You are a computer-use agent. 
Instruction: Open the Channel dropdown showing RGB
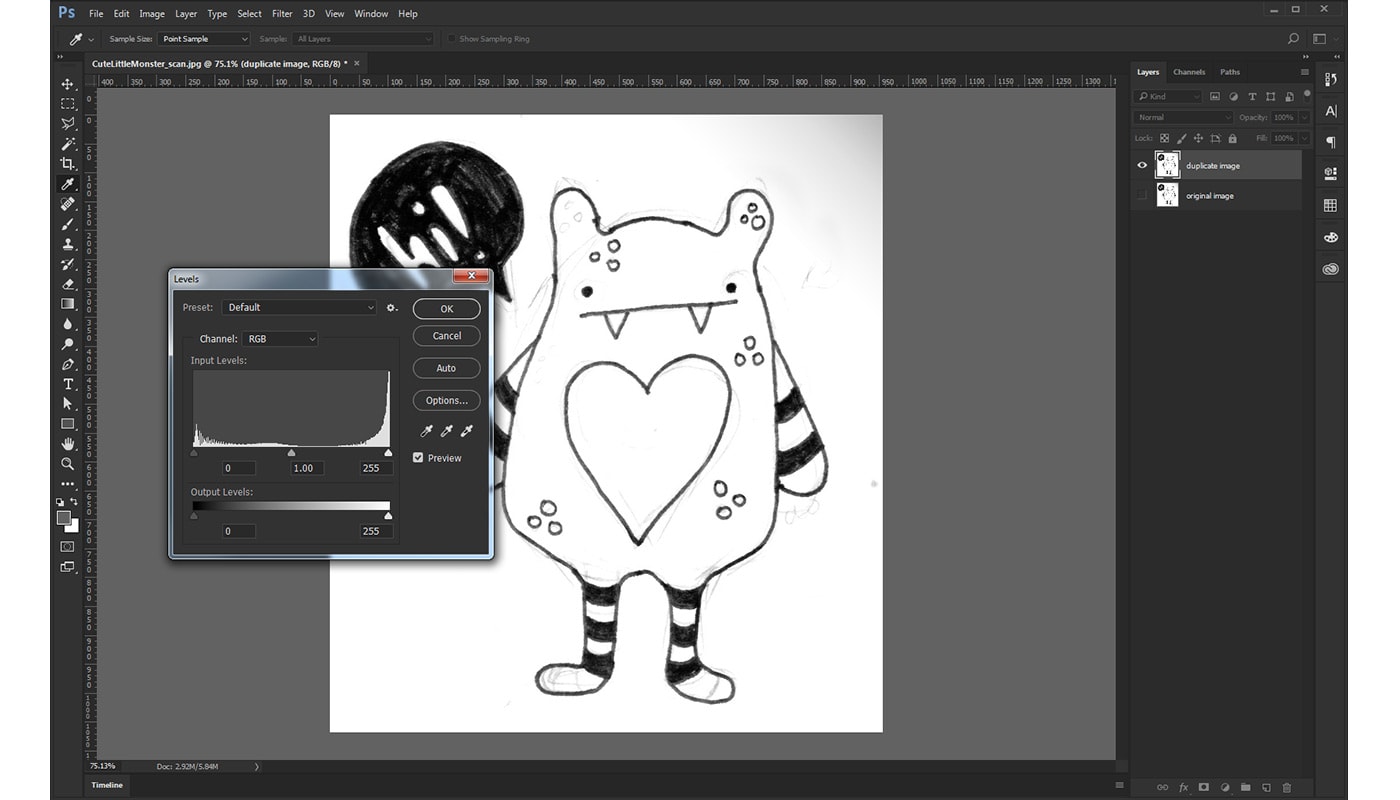280,339
